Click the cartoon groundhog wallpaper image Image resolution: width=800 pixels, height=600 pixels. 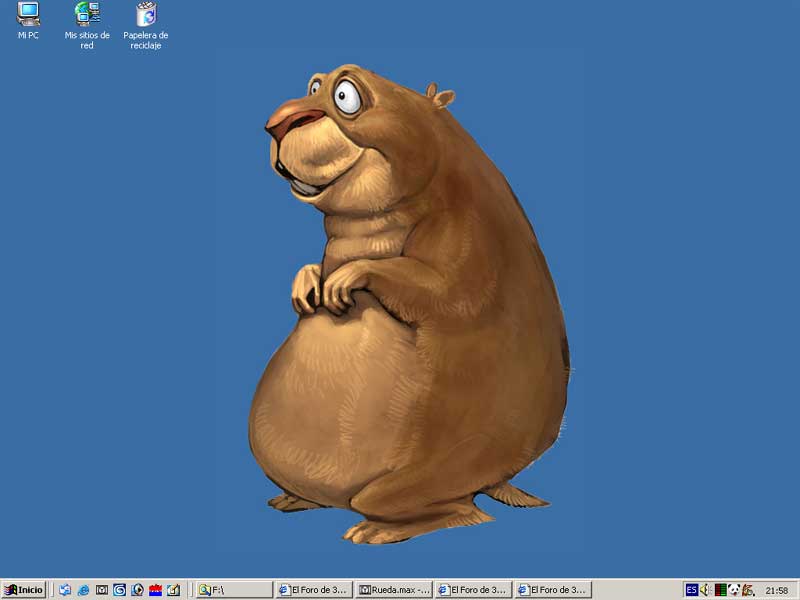(x=409, y=304)
